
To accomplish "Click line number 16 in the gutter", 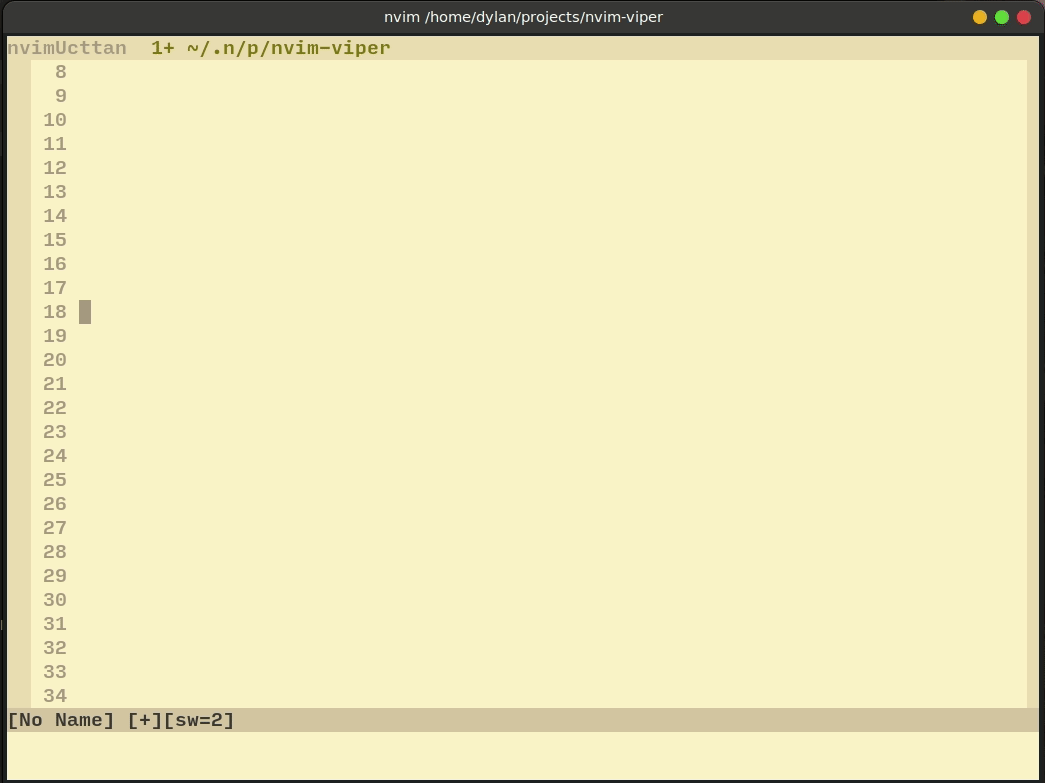I will pyautogui.click(x=55, y=264).
